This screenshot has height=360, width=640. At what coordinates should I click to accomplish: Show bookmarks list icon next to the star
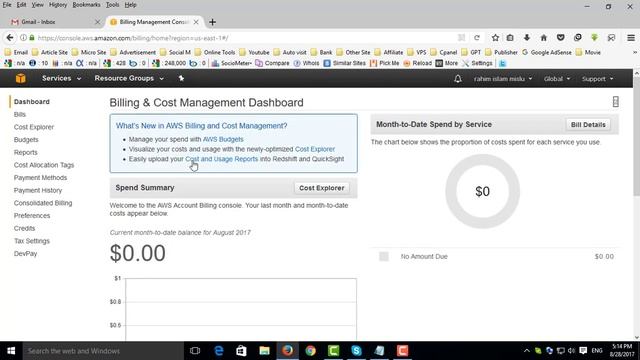point(510,38)
